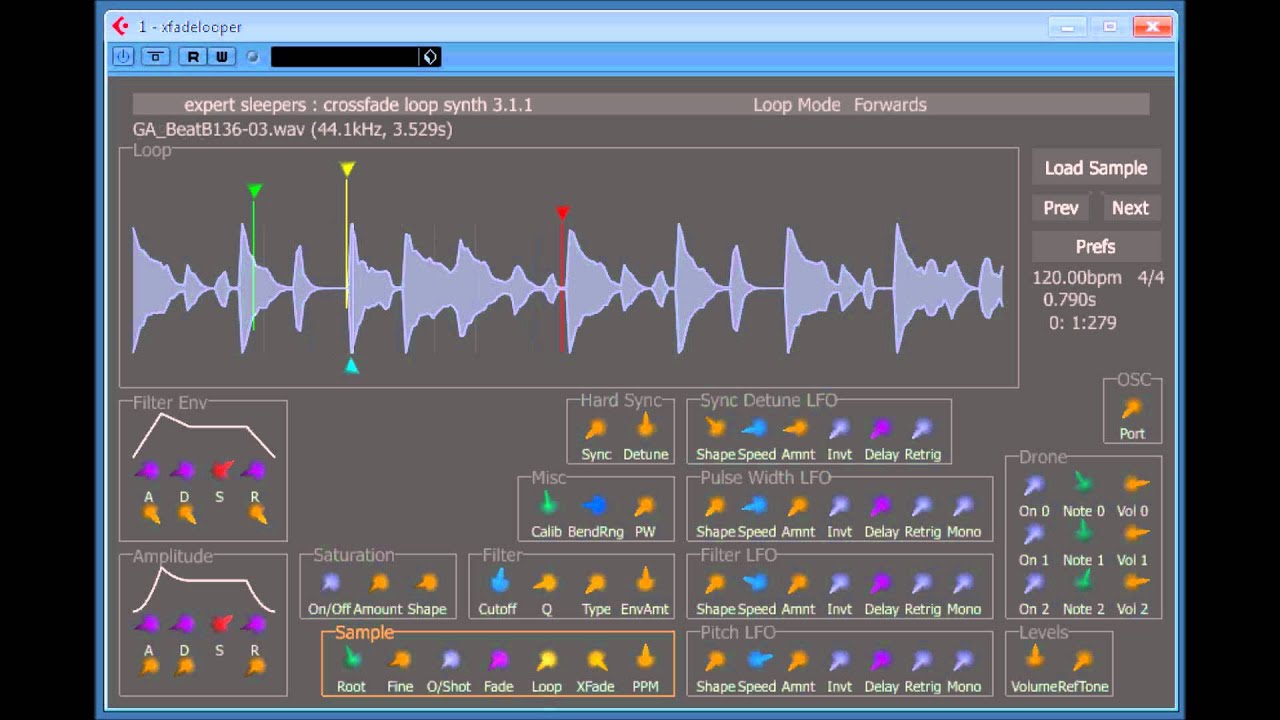Click the Filter Q knob
Image resolution: width=1280 pixels, height=720 pixels.
tap(546, 582)
